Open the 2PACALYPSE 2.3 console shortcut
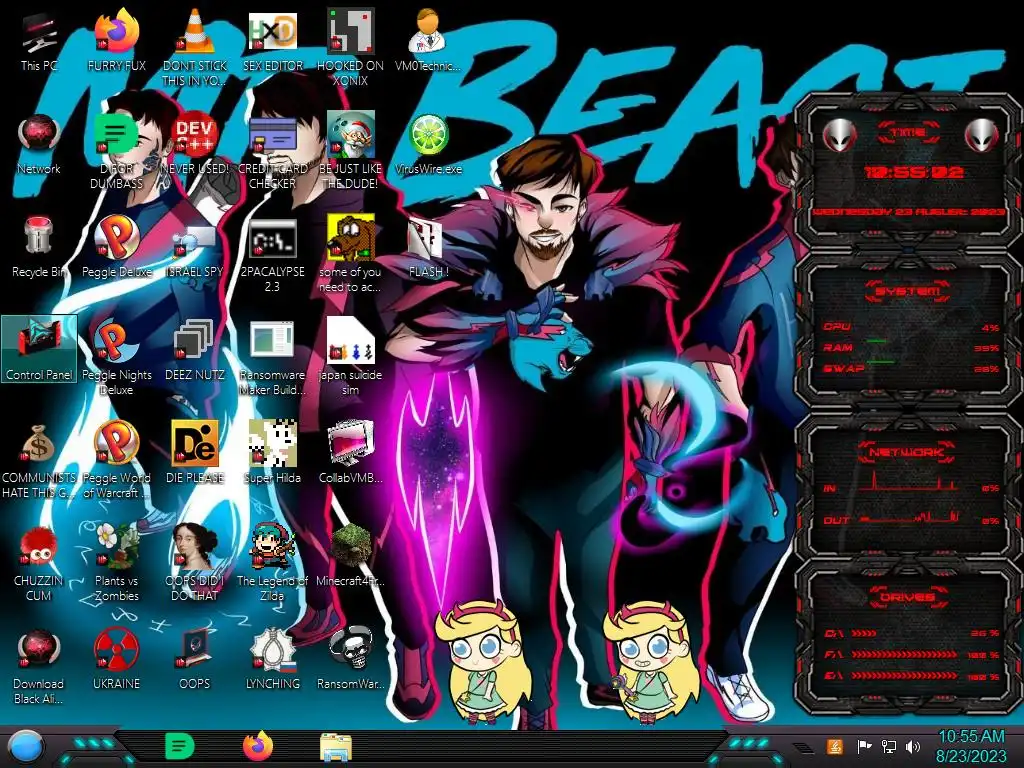This screenshot has height=768, width=1024. [272, 255]
